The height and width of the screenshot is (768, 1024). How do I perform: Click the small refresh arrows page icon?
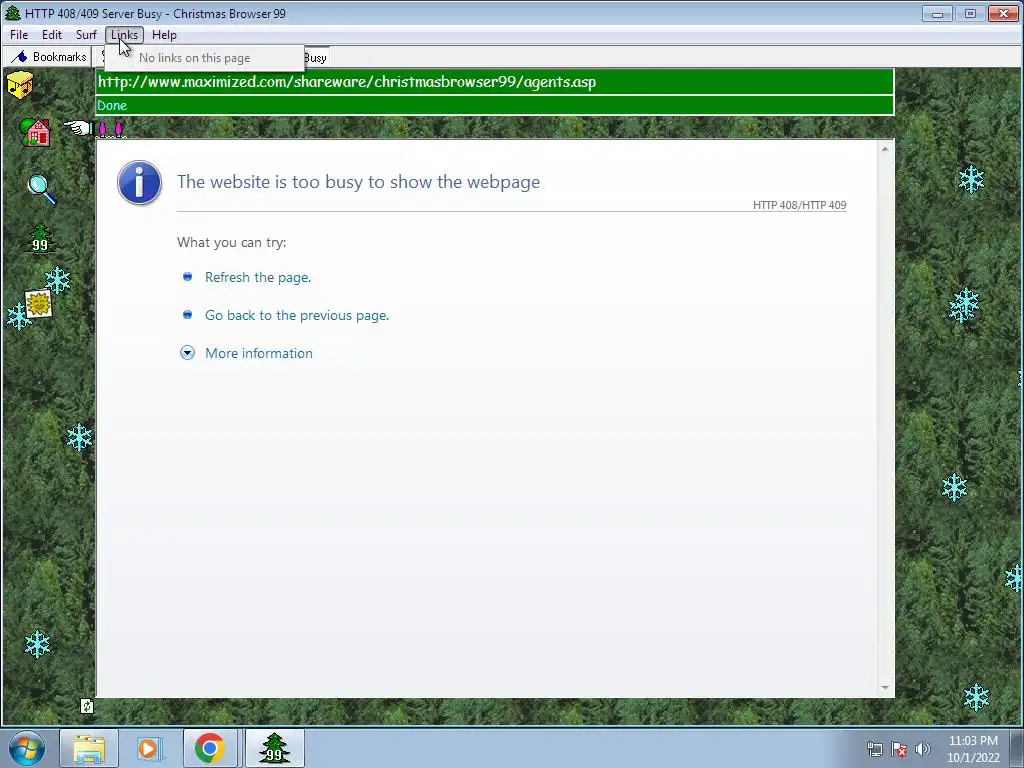click(x=87, y=706)
